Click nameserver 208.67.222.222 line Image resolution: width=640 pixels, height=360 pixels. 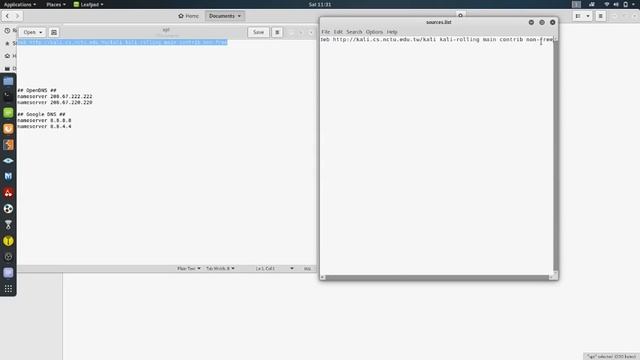[x=55, y=96]
